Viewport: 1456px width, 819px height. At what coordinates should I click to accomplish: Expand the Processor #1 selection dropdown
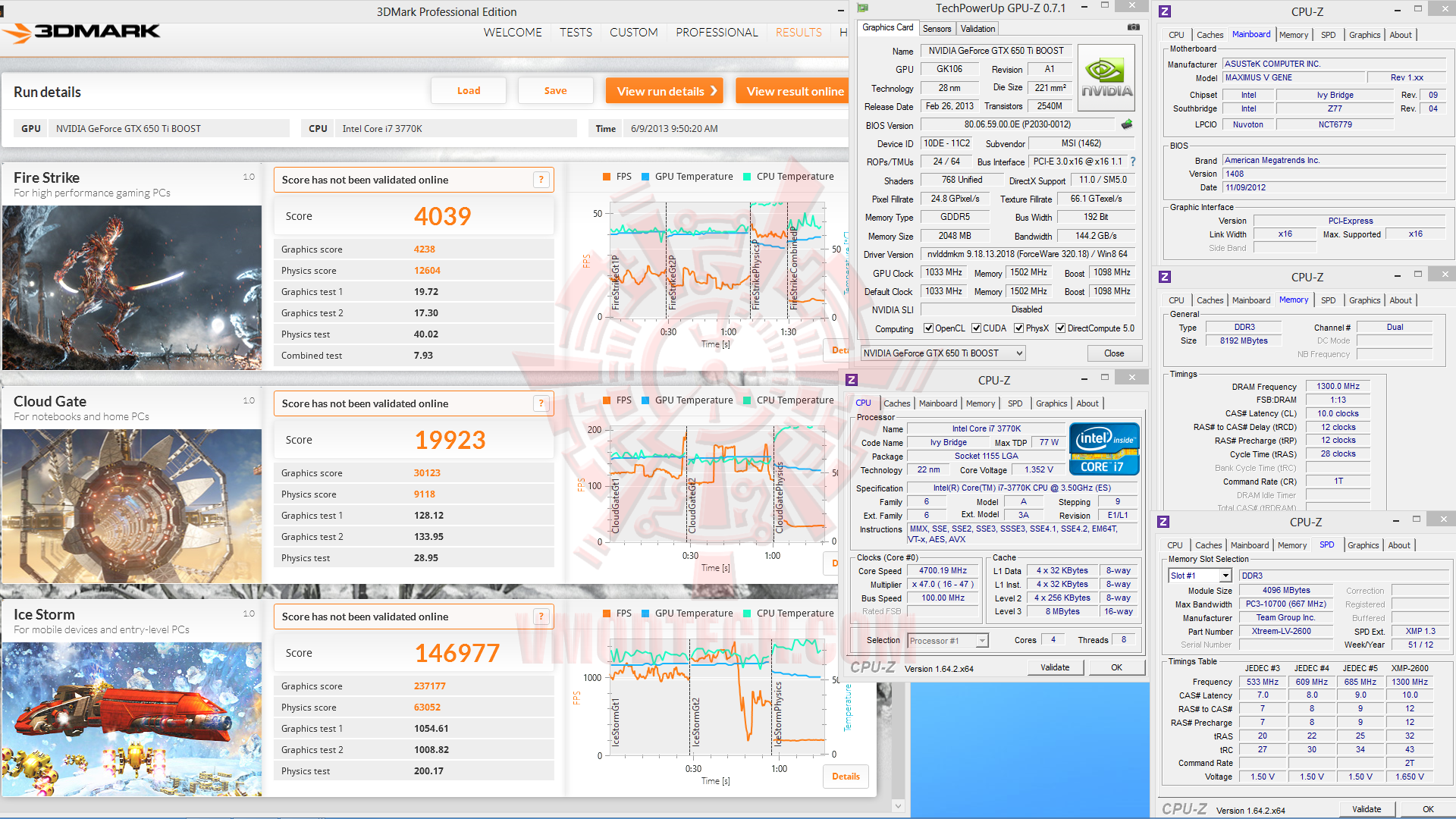point(982,641)
